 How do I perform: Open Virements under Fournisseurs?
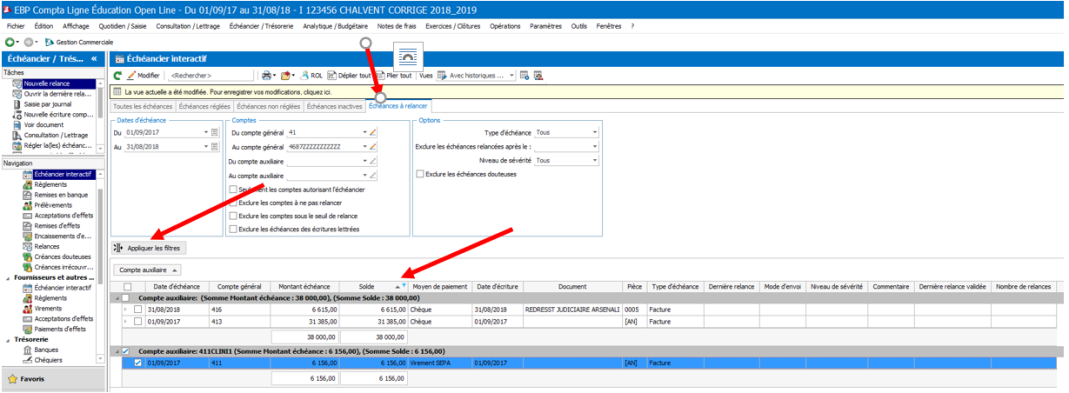click(47, 308)
